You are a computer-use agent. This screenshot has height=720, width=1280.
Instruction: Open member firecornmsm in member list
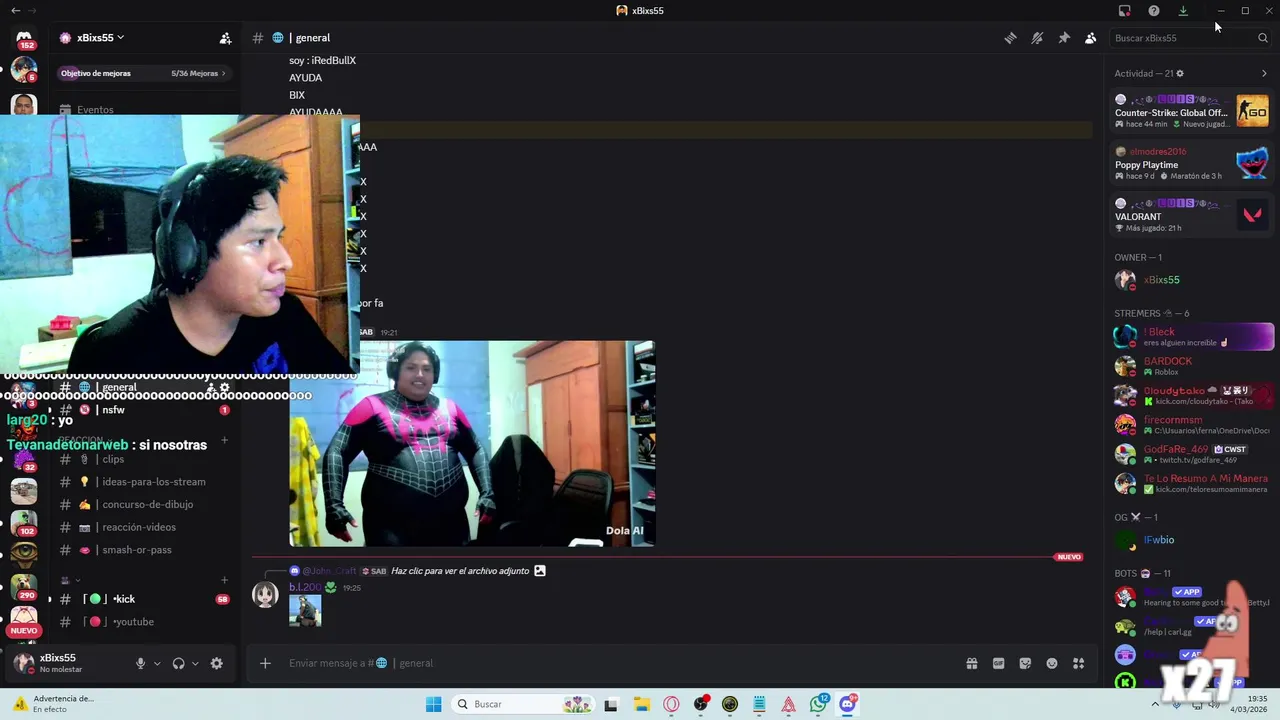click(x=1192, y=425)
